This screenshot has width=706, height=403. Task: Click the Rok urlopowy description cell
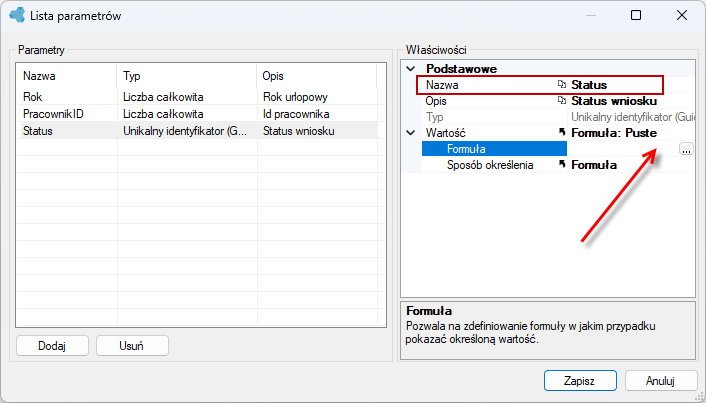coord(295,97)
